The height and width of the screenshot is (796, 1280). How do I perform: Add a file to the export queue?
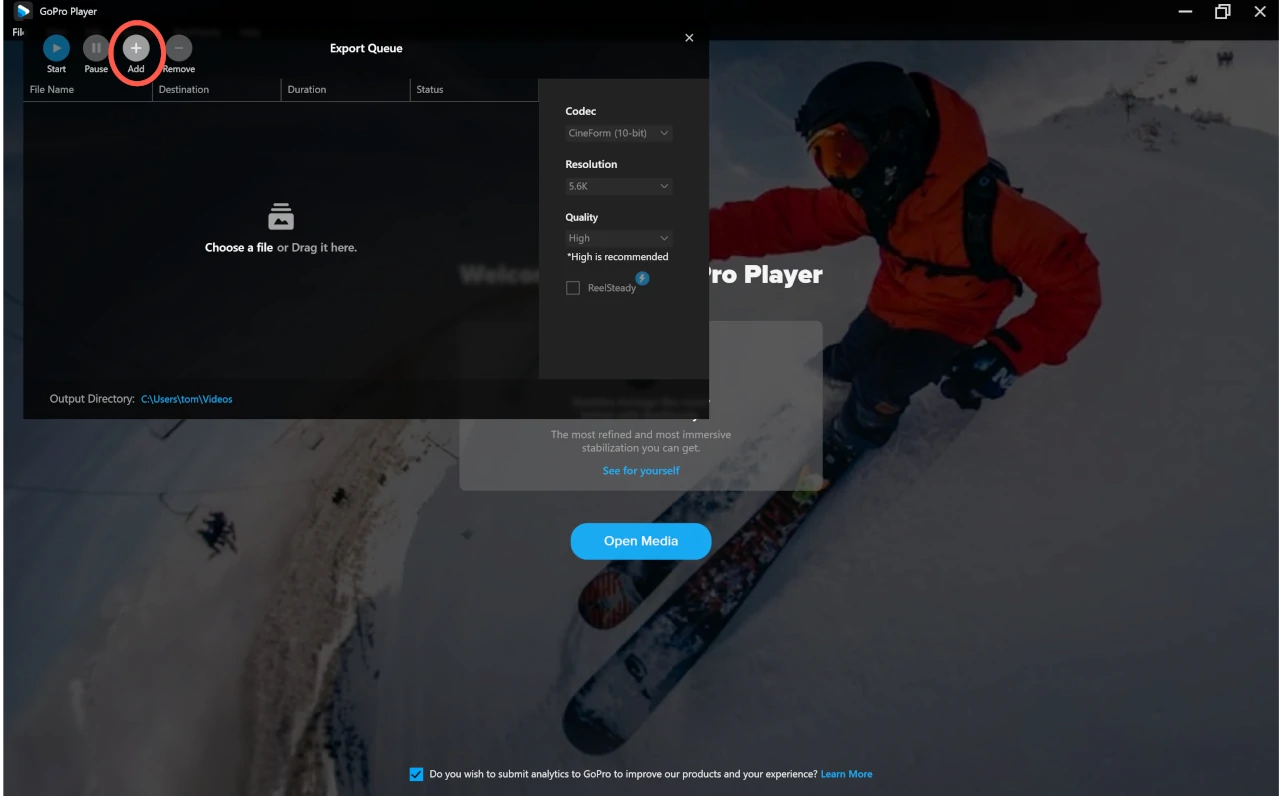click(x=136, y=47)
